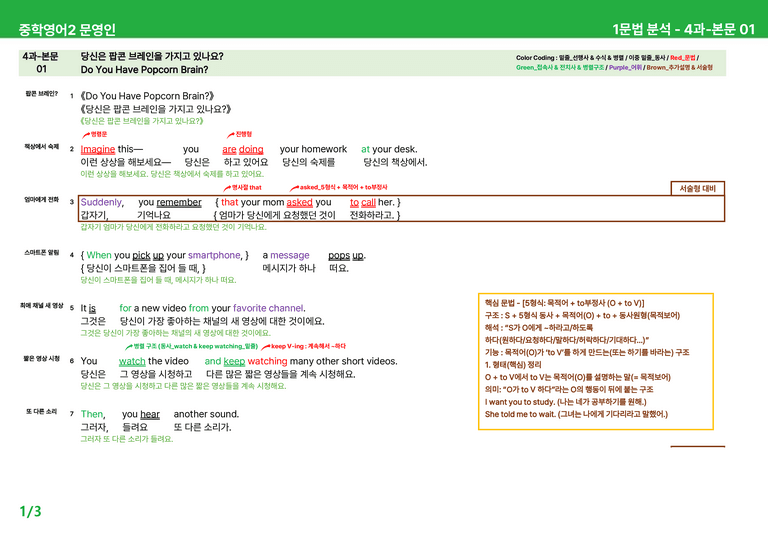Click the bold heading '당신은 팝콘 브레인을 가지고 있나요?'
The height and width of the screenshot is (543, 768).
point(152,56)
